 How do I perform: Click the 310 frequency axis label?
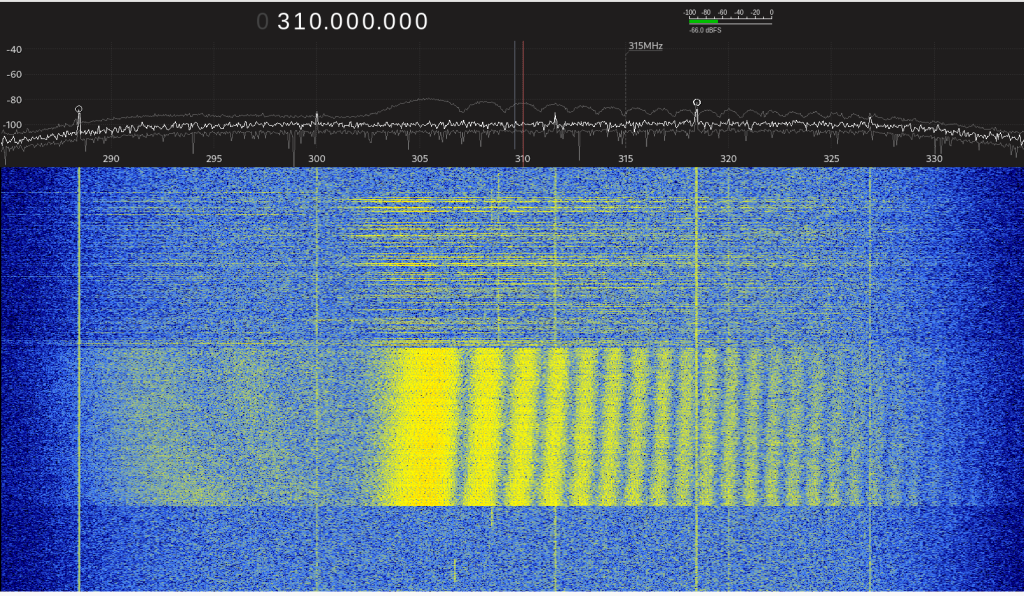click(522, 159)
